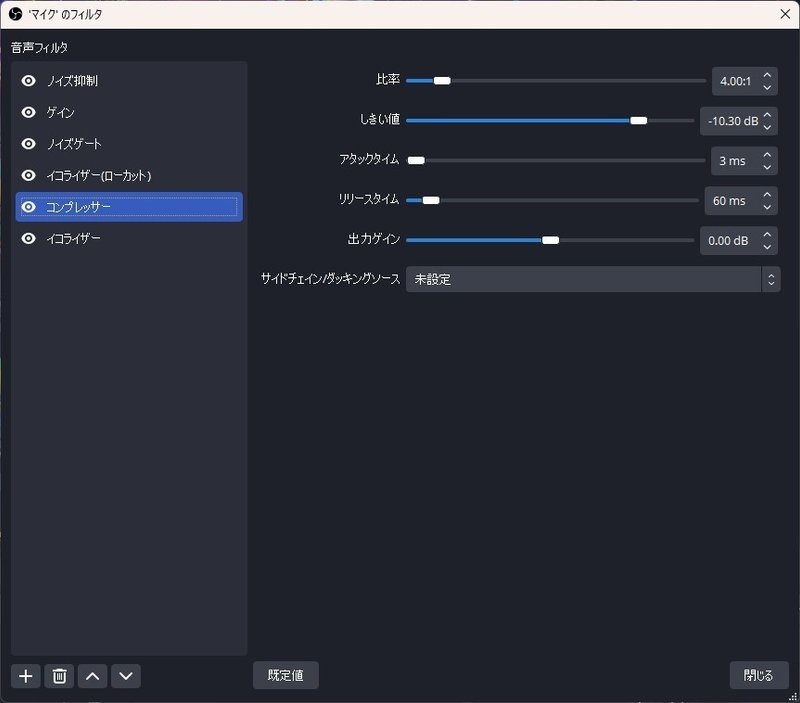Click the window resize grip corner
Viewport: 800px width, 703px height.
[x=793, y=697]
